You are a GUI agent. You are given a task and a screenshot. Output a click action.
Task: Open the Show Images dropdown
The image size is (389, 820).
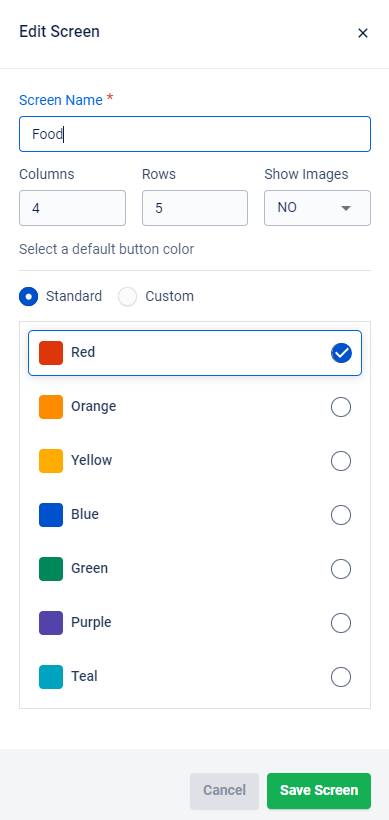317,208
